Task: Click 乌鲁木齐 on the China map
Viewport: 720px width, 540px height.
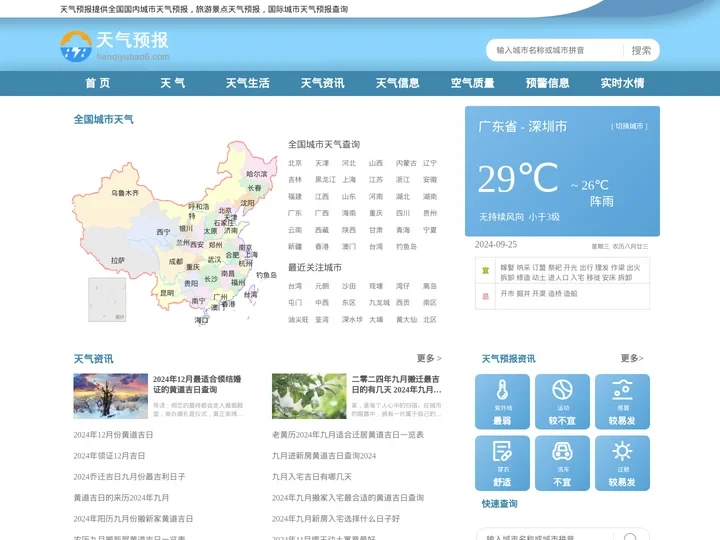Action: coord(125,193)
